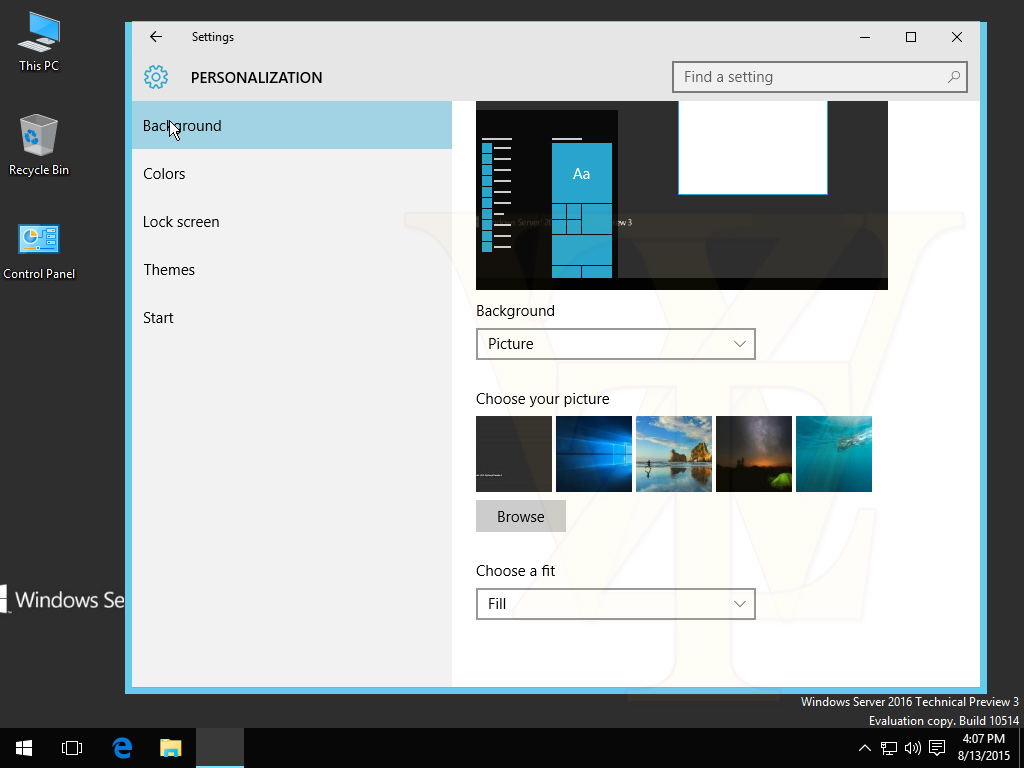Launch Microsoft Edge from the taskbar
The width and height of the screenshot is (1024, 768).
pos(122,748)
